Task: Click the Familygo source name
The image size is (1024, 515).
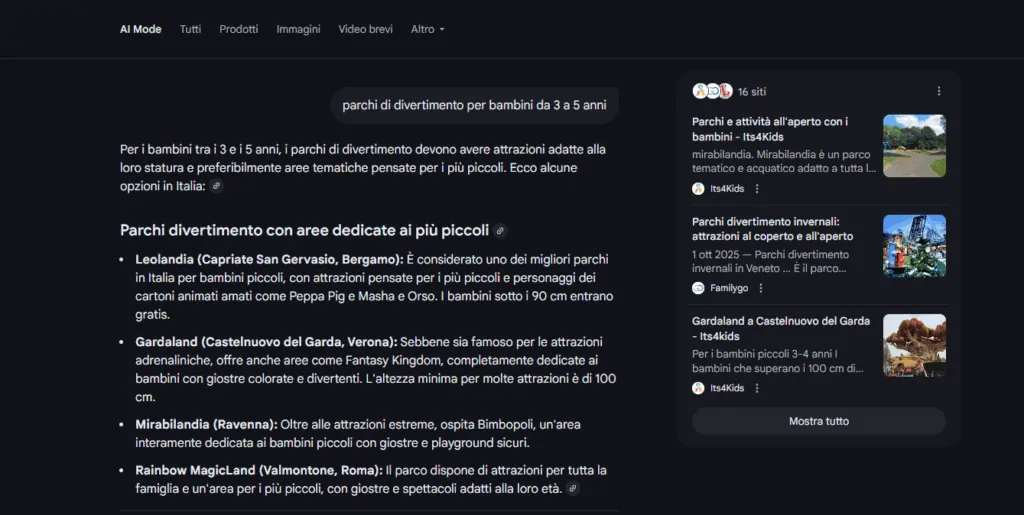Action: tap(729, 288)
